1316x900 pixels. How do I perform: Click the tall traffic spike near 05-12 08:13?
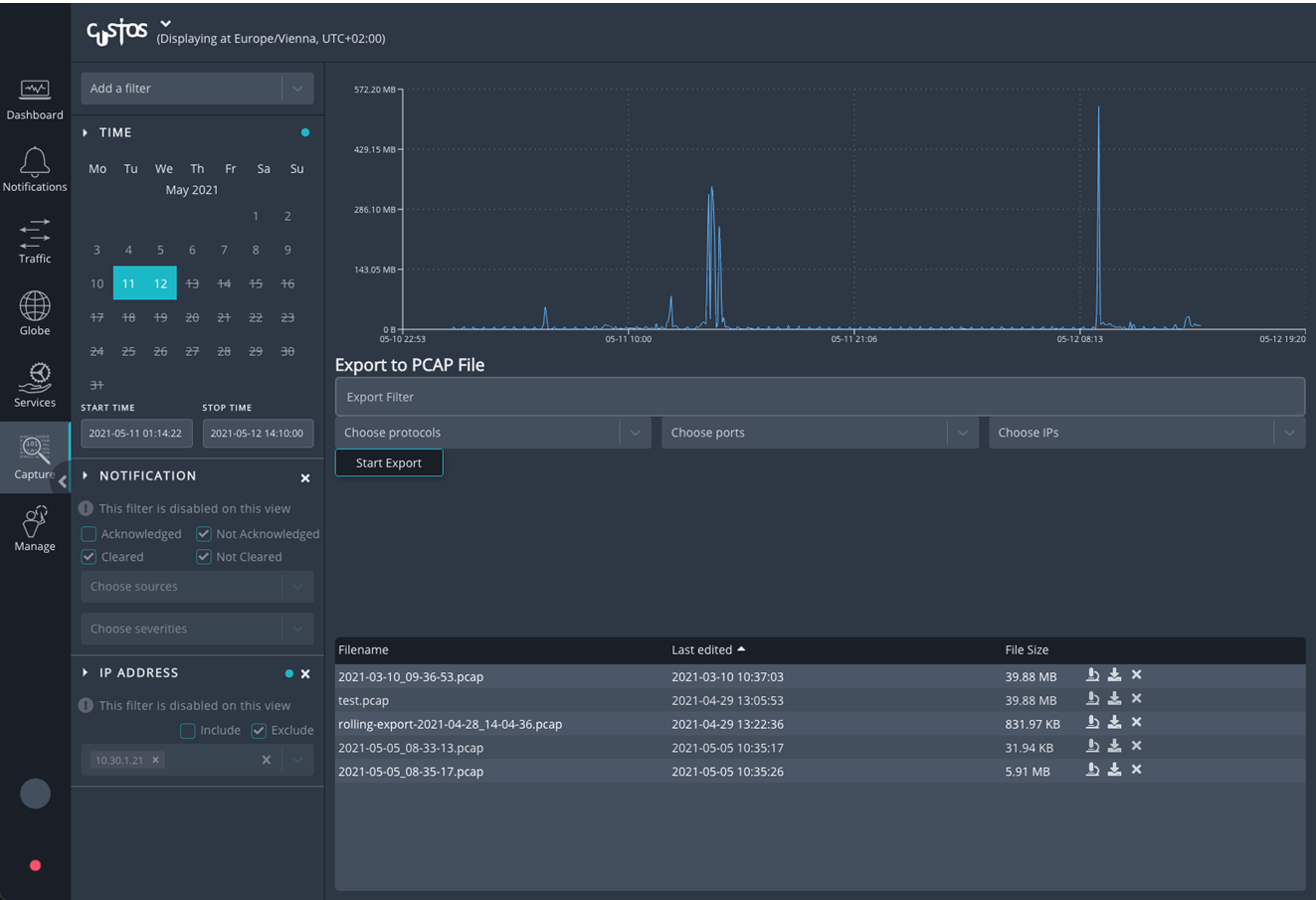1098,217
